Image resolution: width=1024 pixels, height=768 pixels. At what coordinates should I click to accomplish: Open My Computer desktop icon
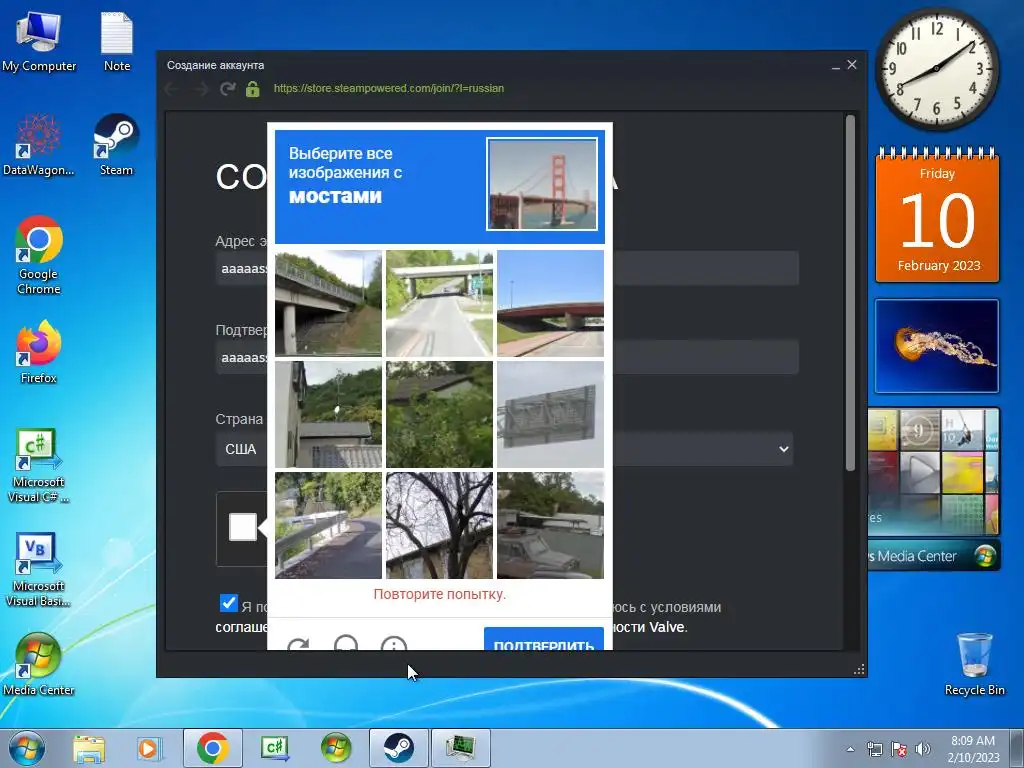(x=39, y=42)
